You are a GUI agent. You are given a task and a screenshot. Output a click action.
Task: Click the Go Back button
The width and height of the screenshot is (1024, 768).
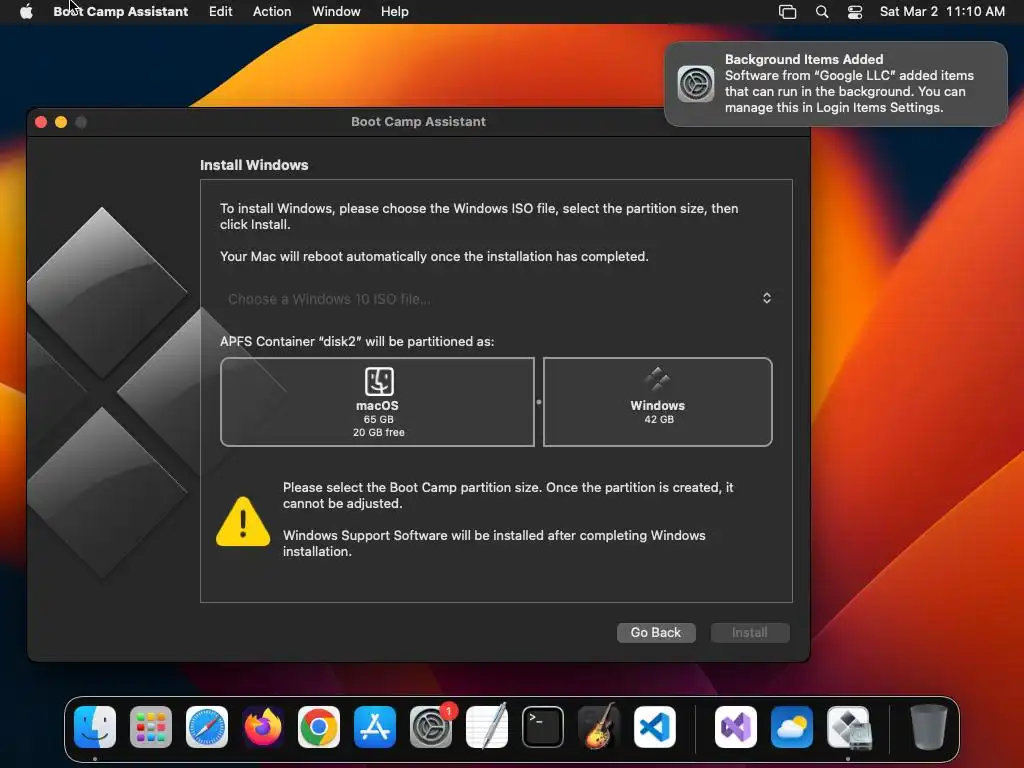point(656,632)
